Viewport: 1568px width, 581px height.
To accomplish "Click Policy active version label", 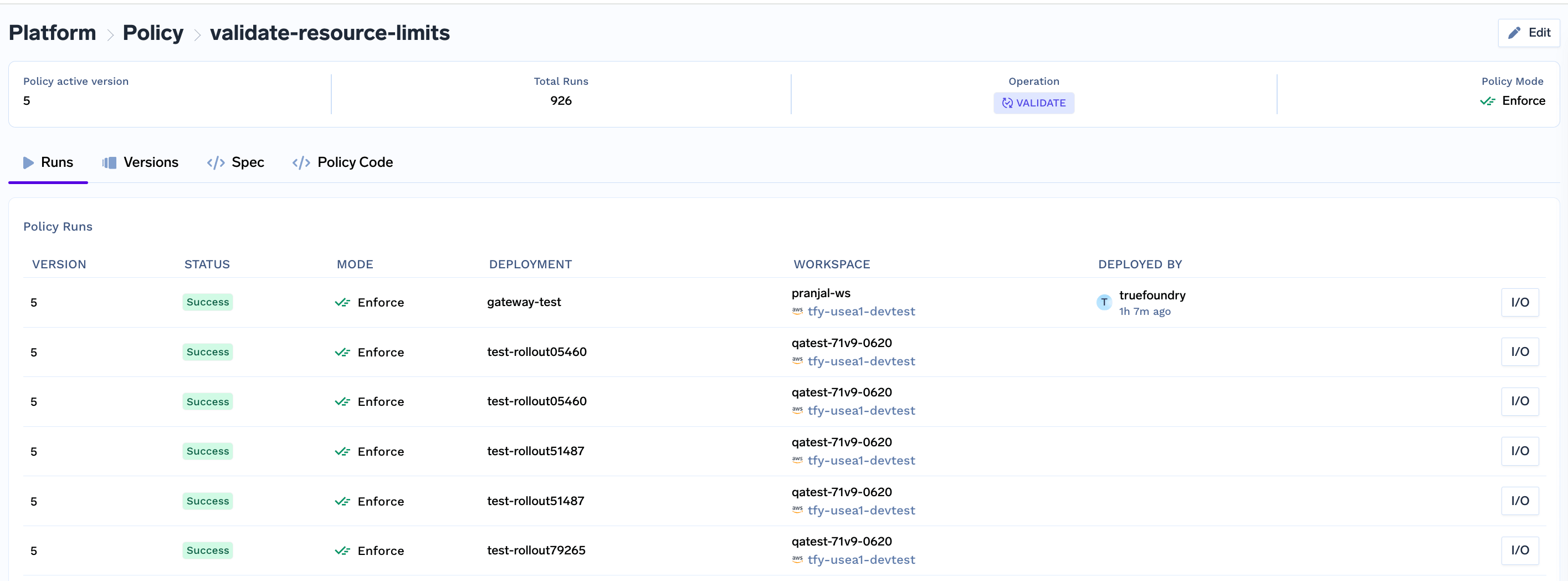I will click(75, 81).
